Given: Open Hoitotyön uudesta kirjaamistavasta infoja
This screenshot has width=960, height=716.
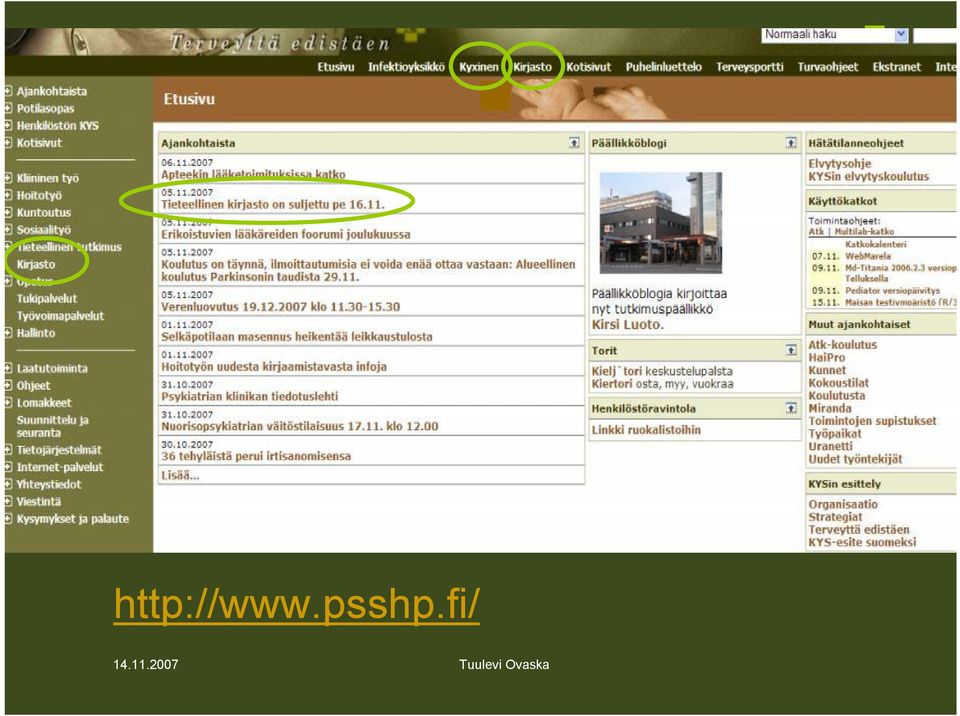Looking at the screenshot, I should [x=274, y=366].
